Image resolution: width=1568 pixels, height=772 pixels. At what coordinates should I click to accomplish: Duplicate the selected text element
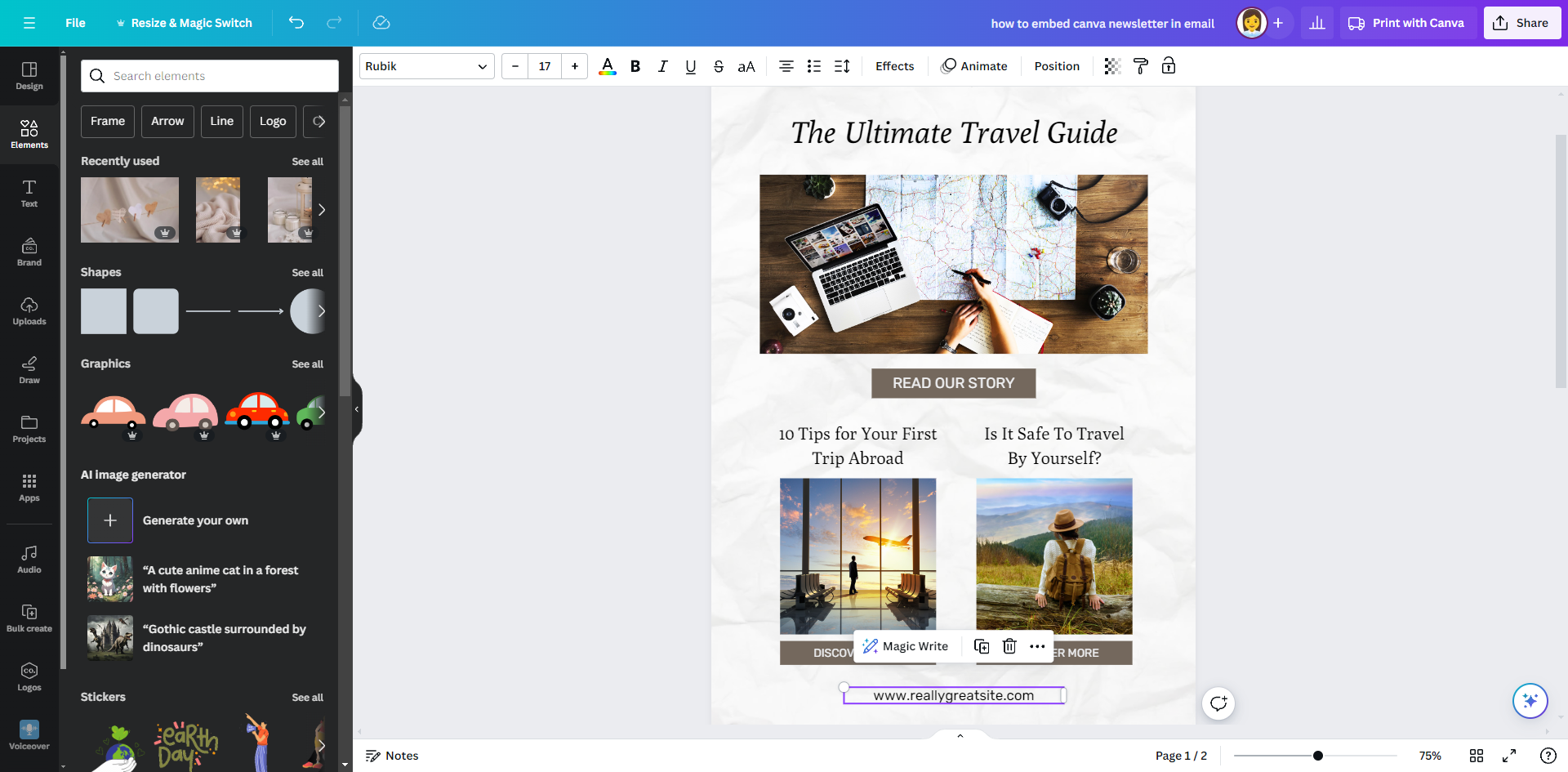point(982,646)
